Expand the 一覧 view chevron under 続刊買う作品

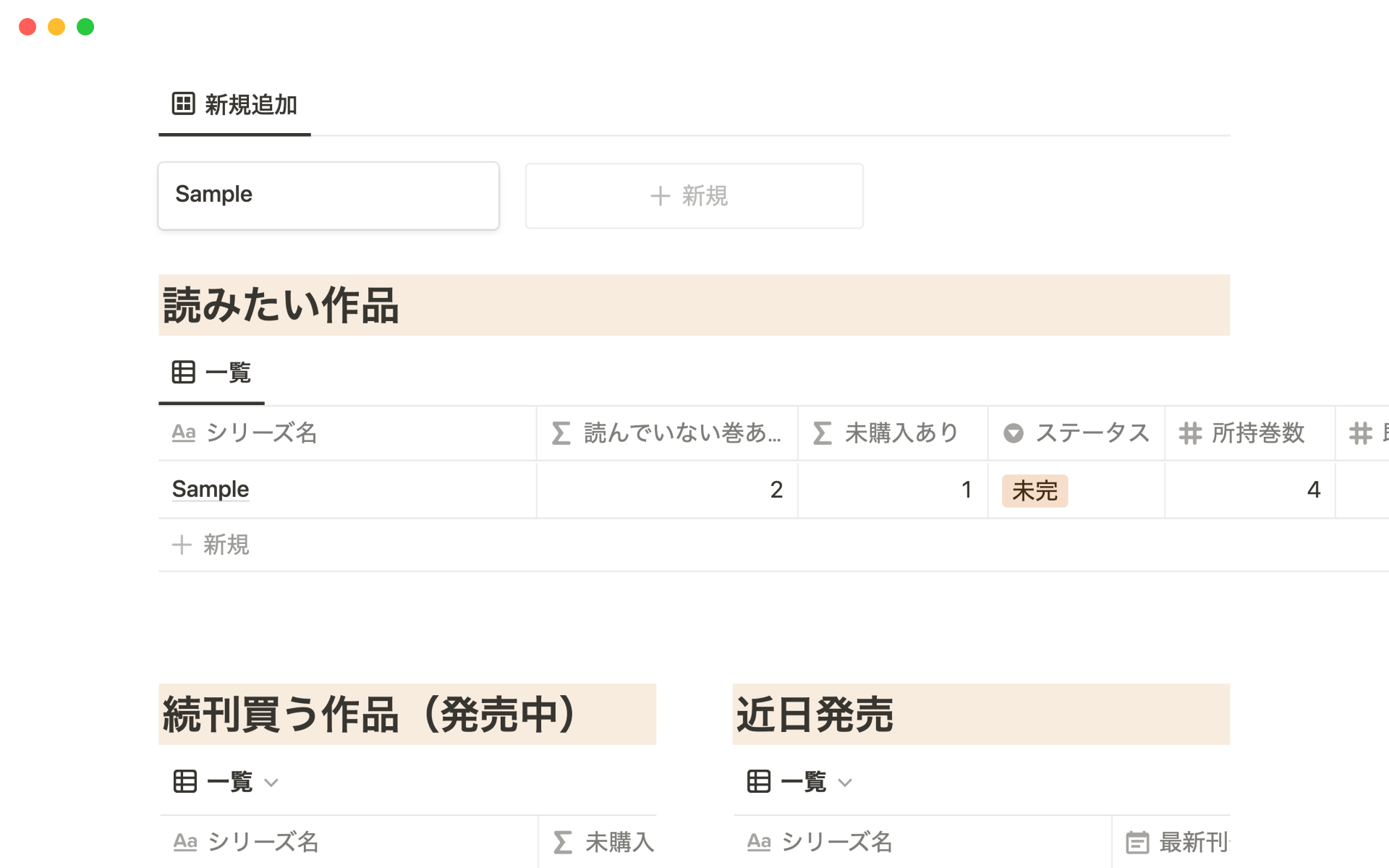click(271, 782)
